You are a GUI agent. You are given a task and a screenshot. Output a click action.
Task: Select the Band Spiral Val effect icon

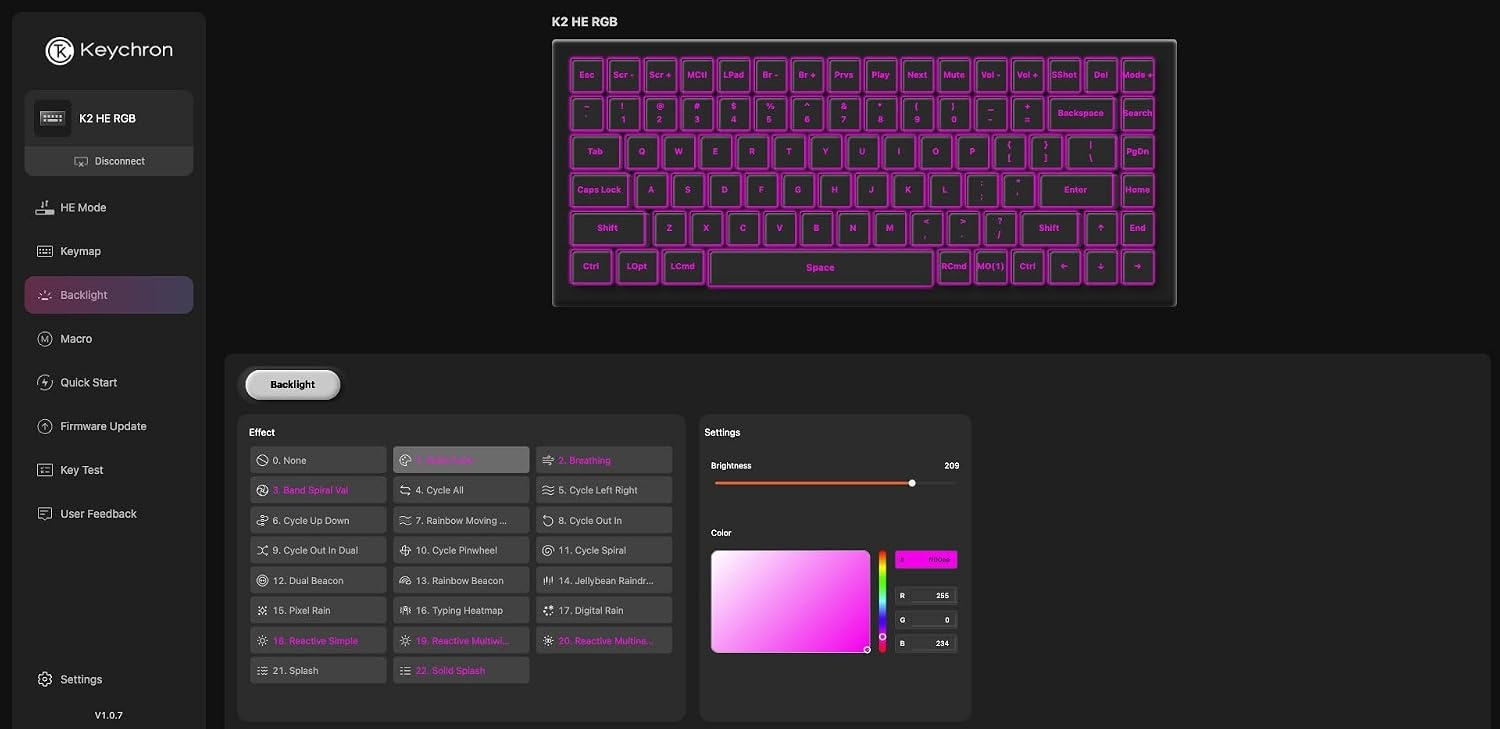coord(262,490)
